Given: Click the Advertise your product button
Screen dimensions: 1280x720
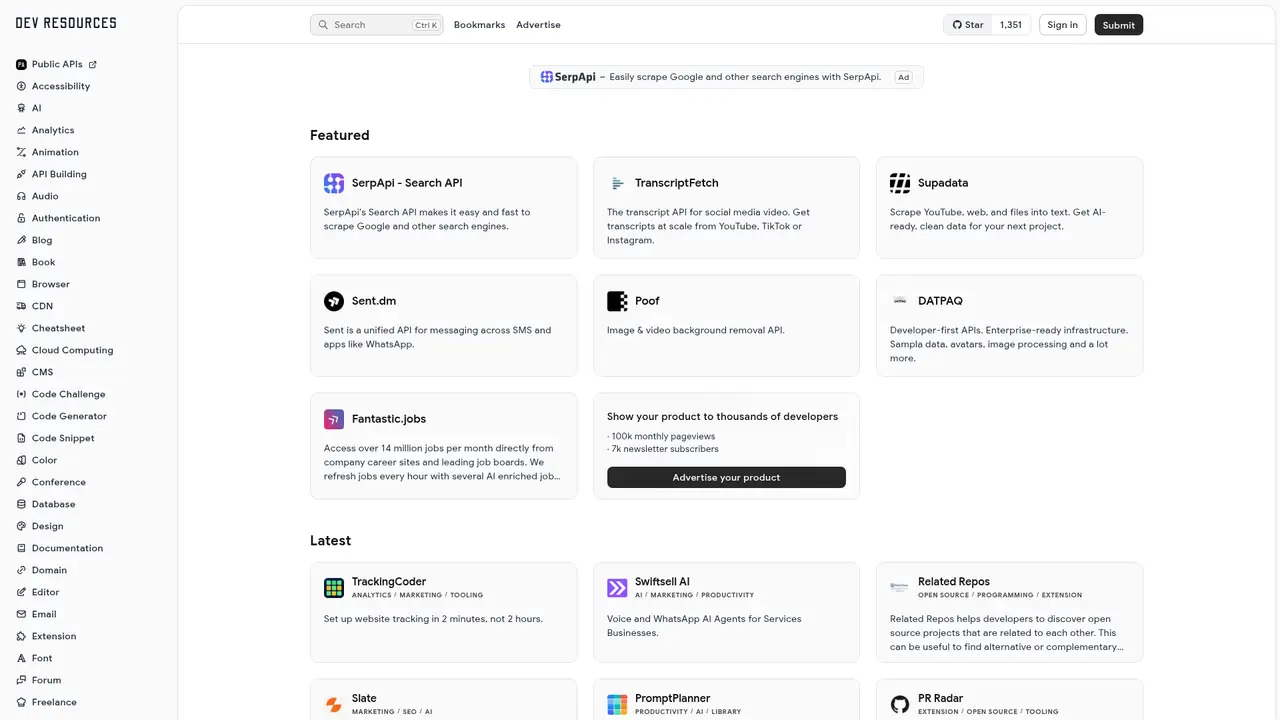Looking at the screenshot, I should point(726,478).
